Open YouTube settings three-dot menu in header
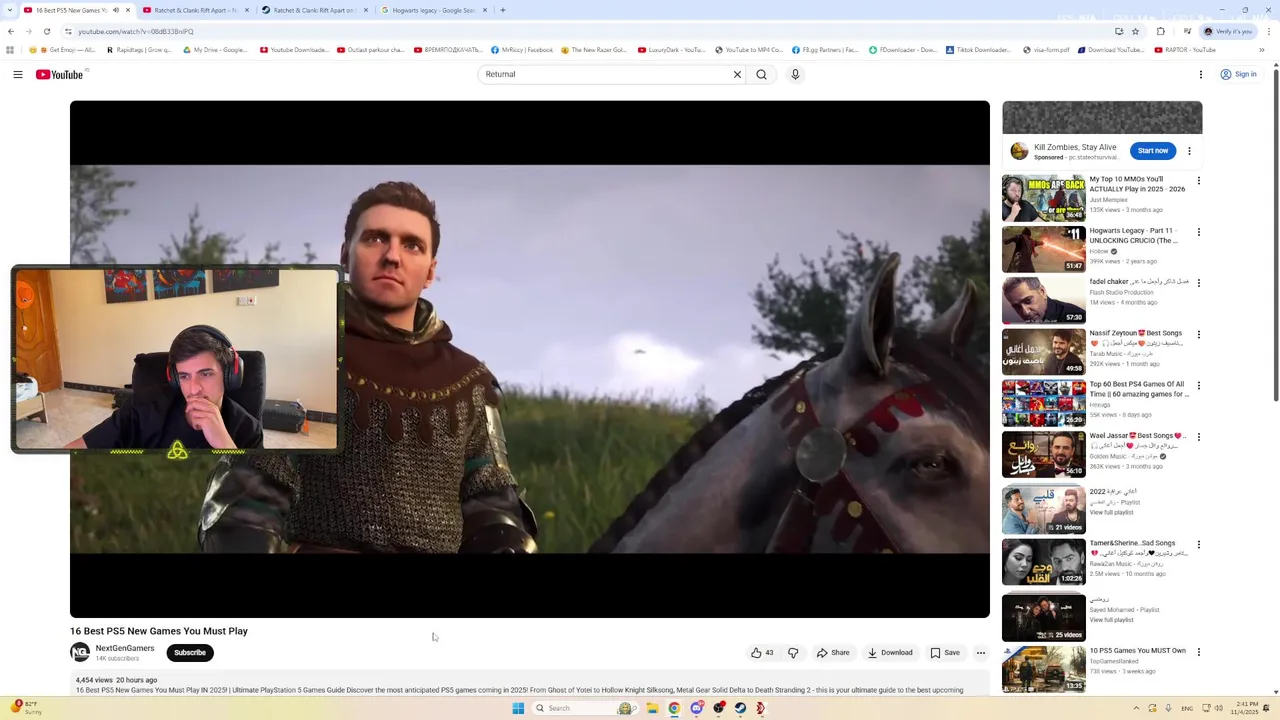The height and width of the screenshot is (720, 1280). [x=1201, y=74]
